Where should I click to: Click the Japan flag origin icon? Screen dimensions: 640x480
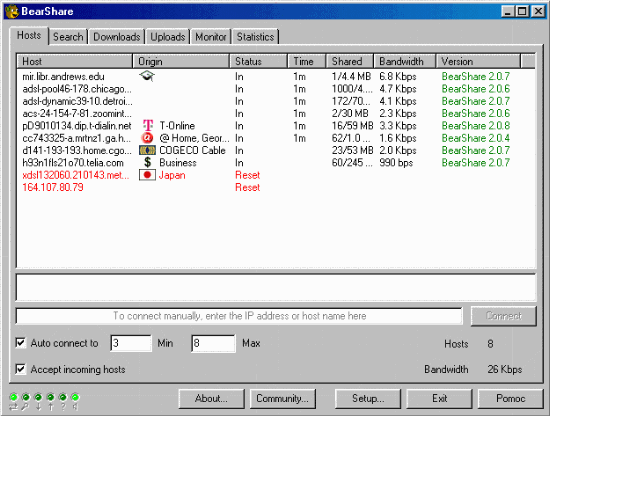147,175
